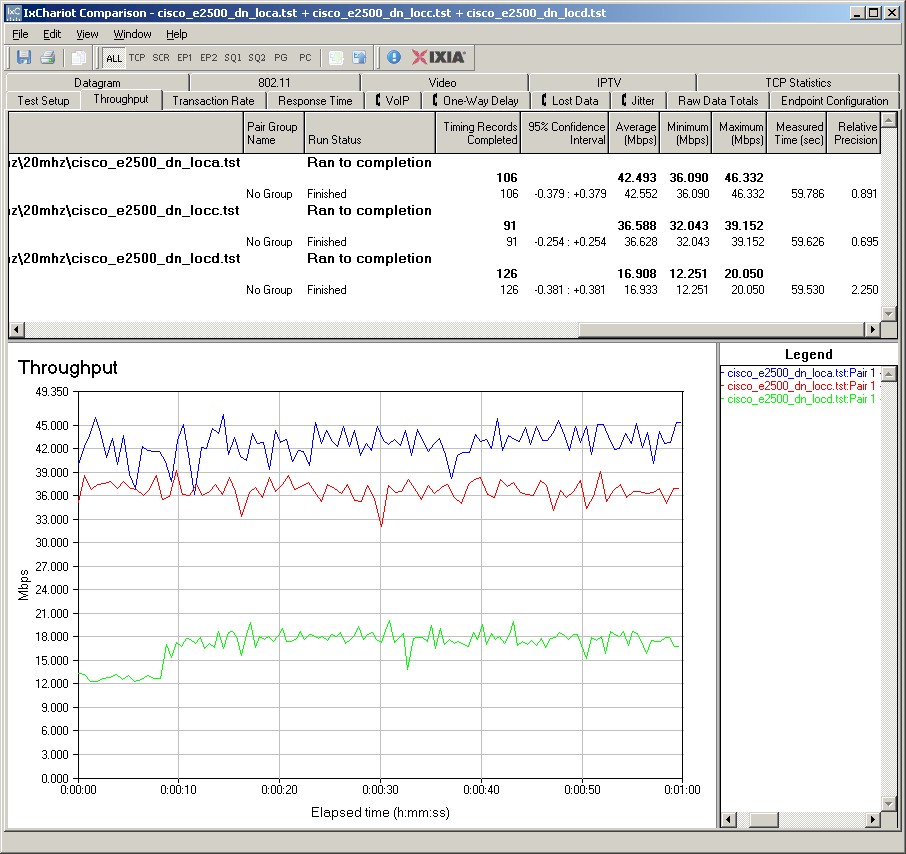The width and height of the screenshot is (906, 854).
Task: Switch to the One-Way Delay tab
Action: [476, 101]
